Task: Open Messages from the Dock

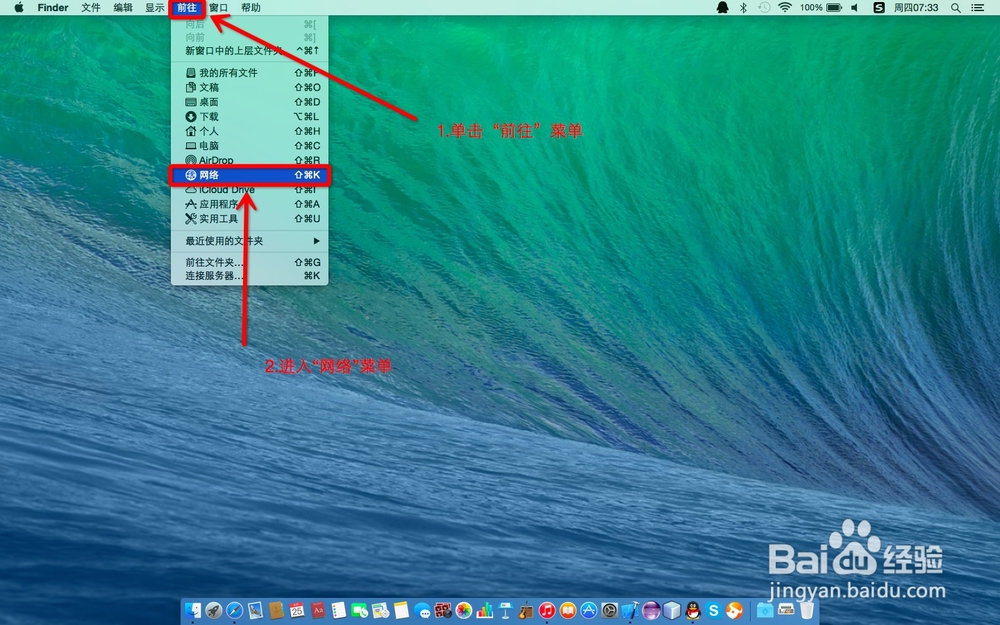Action: [x=422, y=610]
